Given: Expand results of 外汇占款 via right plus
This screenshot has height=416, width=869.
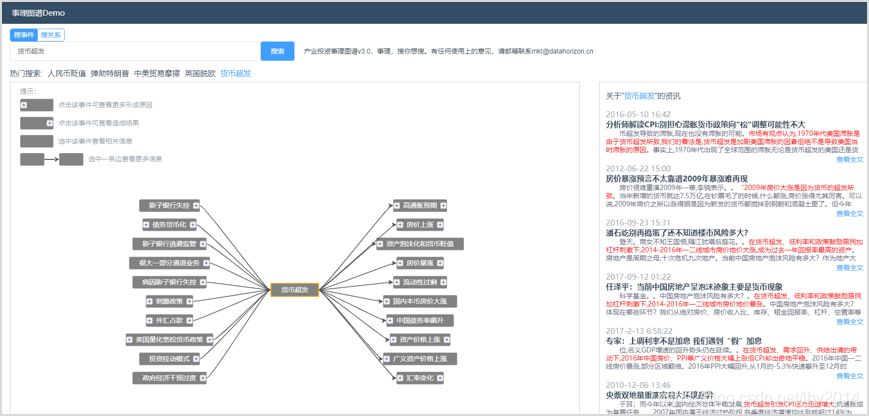Looking at the screenshot, I should tap(189, 320).
